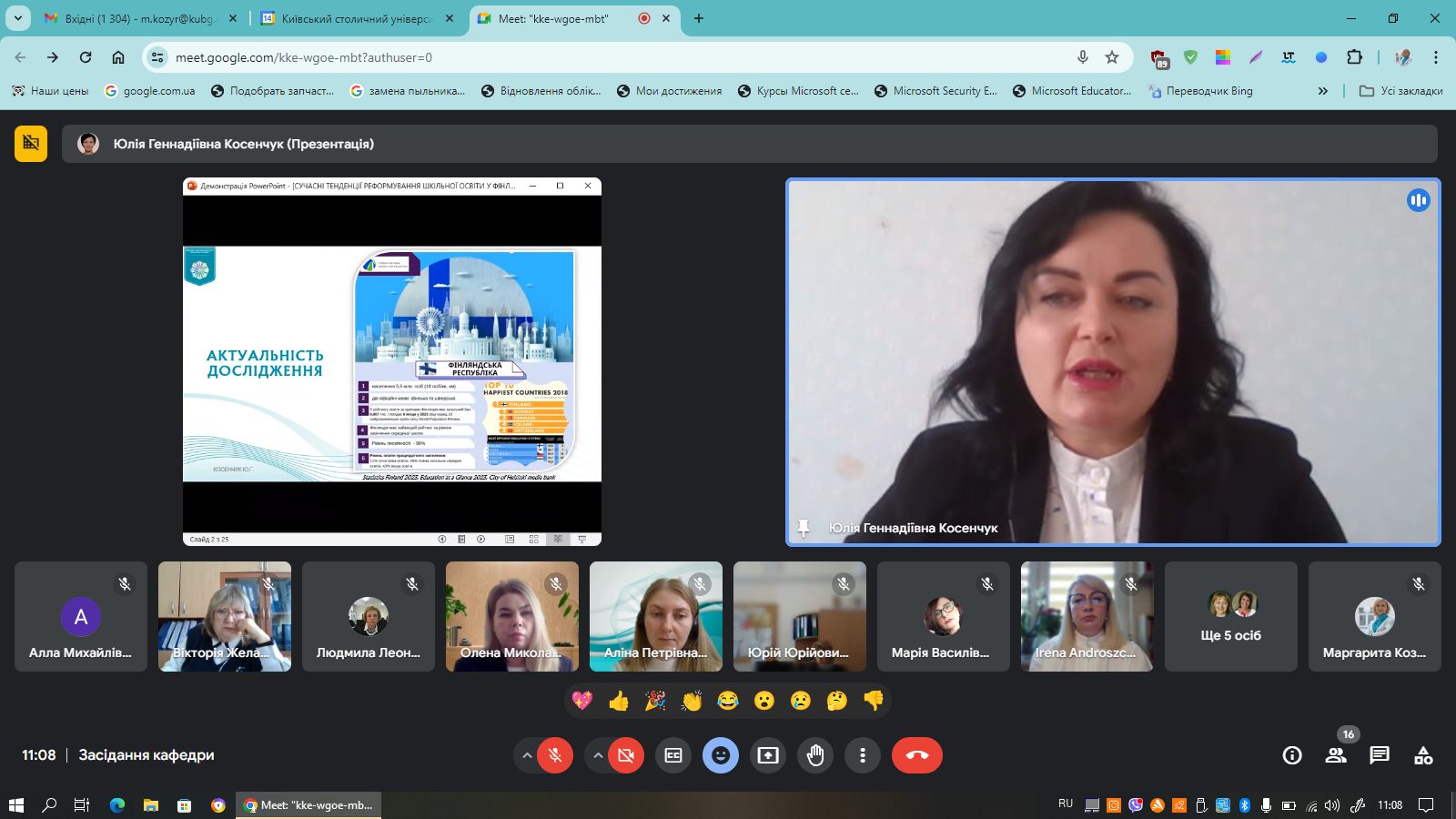Raise hand in the meeting
Image resolution: width=1456 pixels, height=819 pixels.
pos(815,755)
